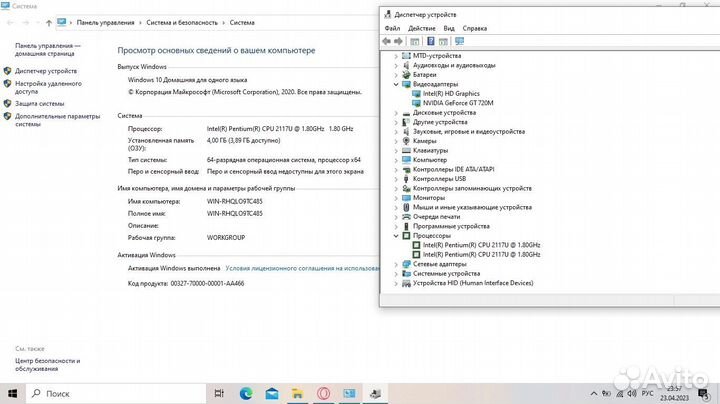The image size is (720, 404).
Task: Expand the Другие устройства category
Action: point(396,122)
